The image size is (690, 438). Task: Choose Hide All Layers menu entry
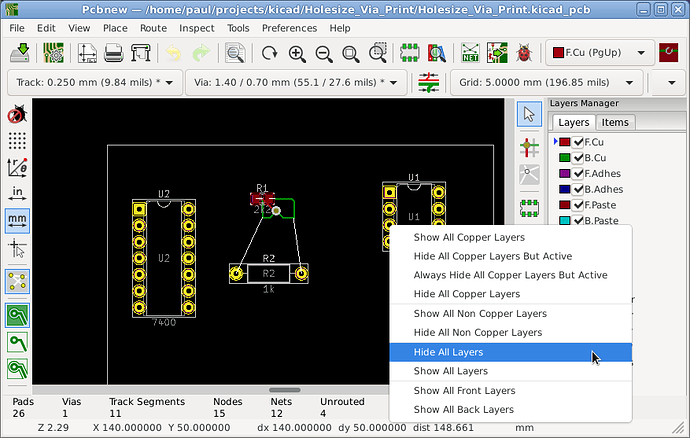point(511,352)
